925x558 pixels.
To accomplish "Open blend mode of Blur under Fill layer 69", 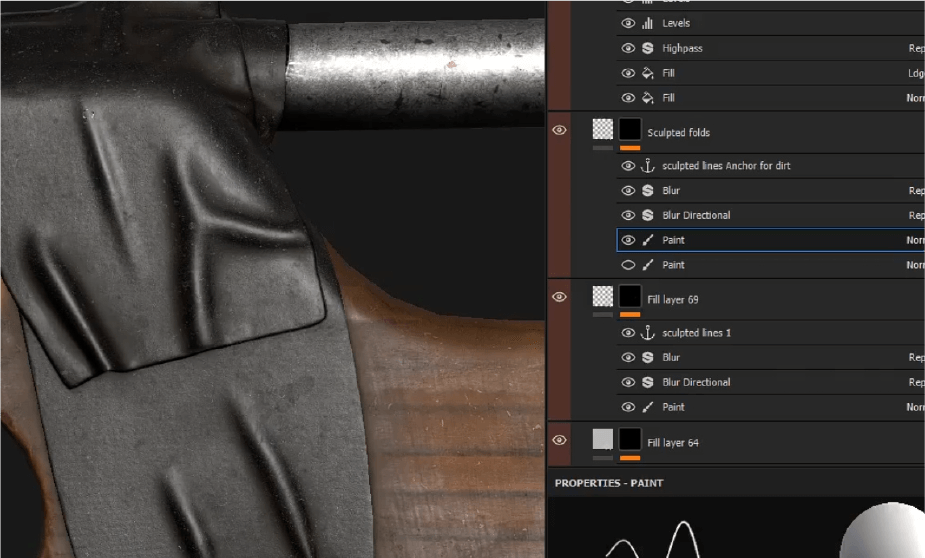I will coord(916,357).
